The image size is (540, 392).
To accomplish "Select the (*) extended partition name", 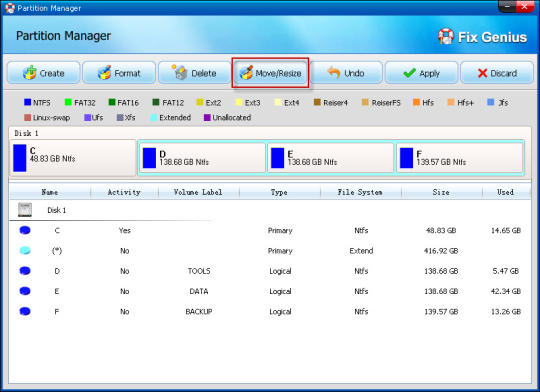I will [57, 251].
